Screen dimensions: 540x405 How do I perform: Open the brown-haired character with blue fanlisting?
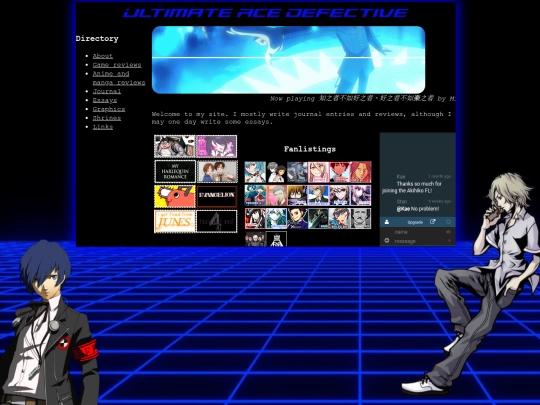(x=340, y=218)
